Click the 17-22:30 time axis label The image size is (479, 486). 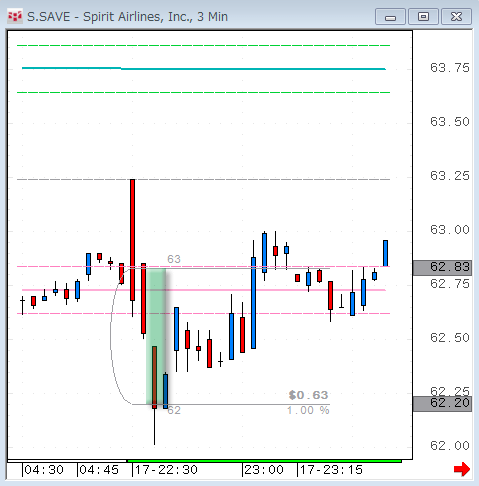[166, 470]
